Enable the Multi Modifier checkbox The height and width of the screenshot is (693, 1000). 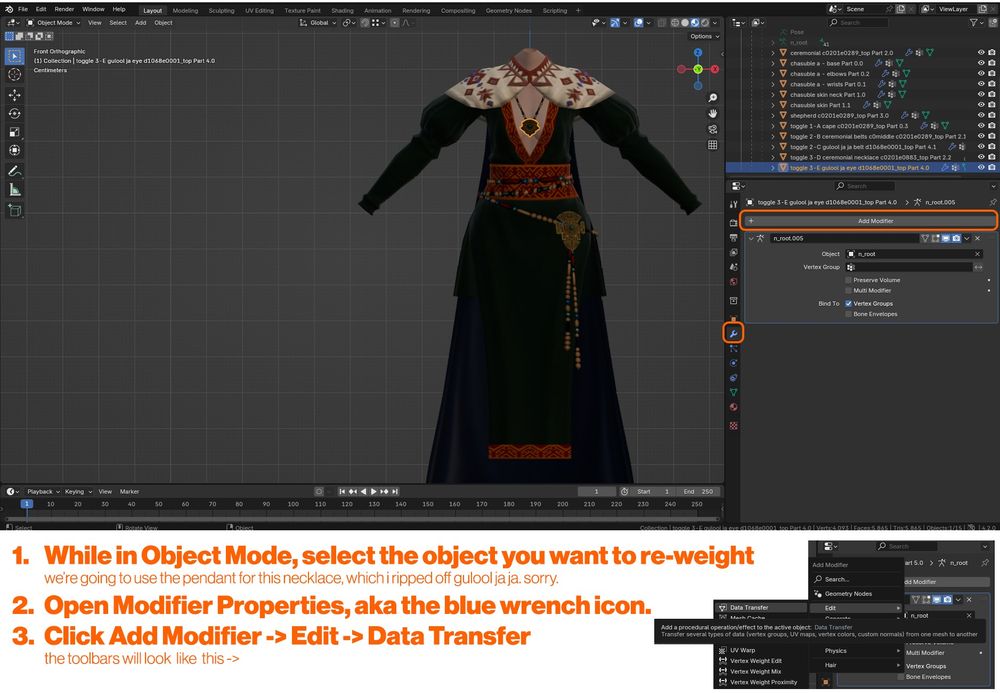(848, 291)
